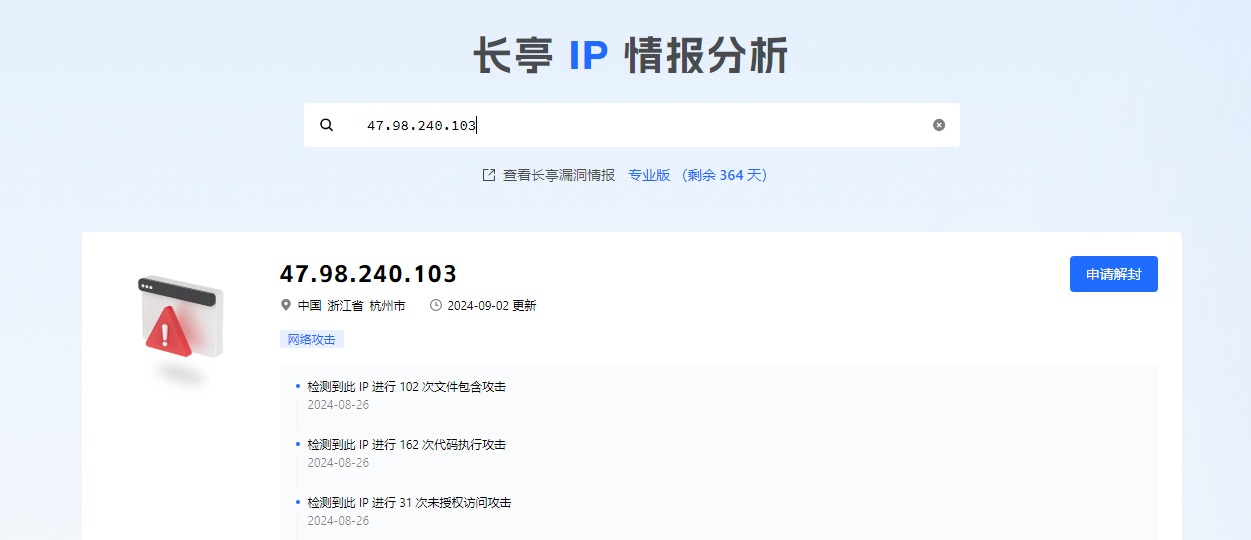Click the 长亭 IP 情报分析 page title
This screenshot has width=1251, height=540.
click(631, 56)
